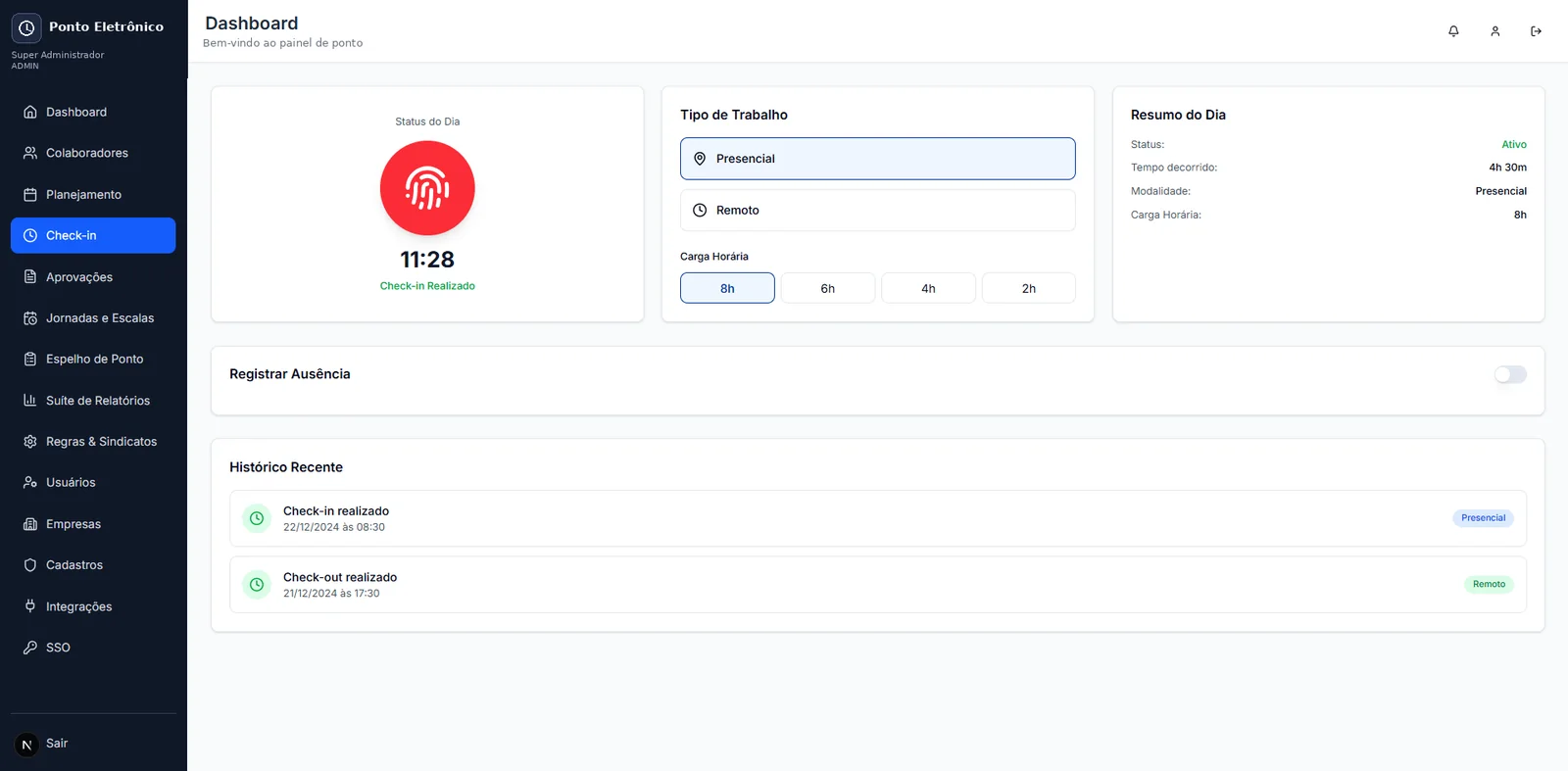Click the Suite de Relatórios chart icon
Image resolution: width=1568 pixels, height=771 pixels.
click(x=30, y=401)
